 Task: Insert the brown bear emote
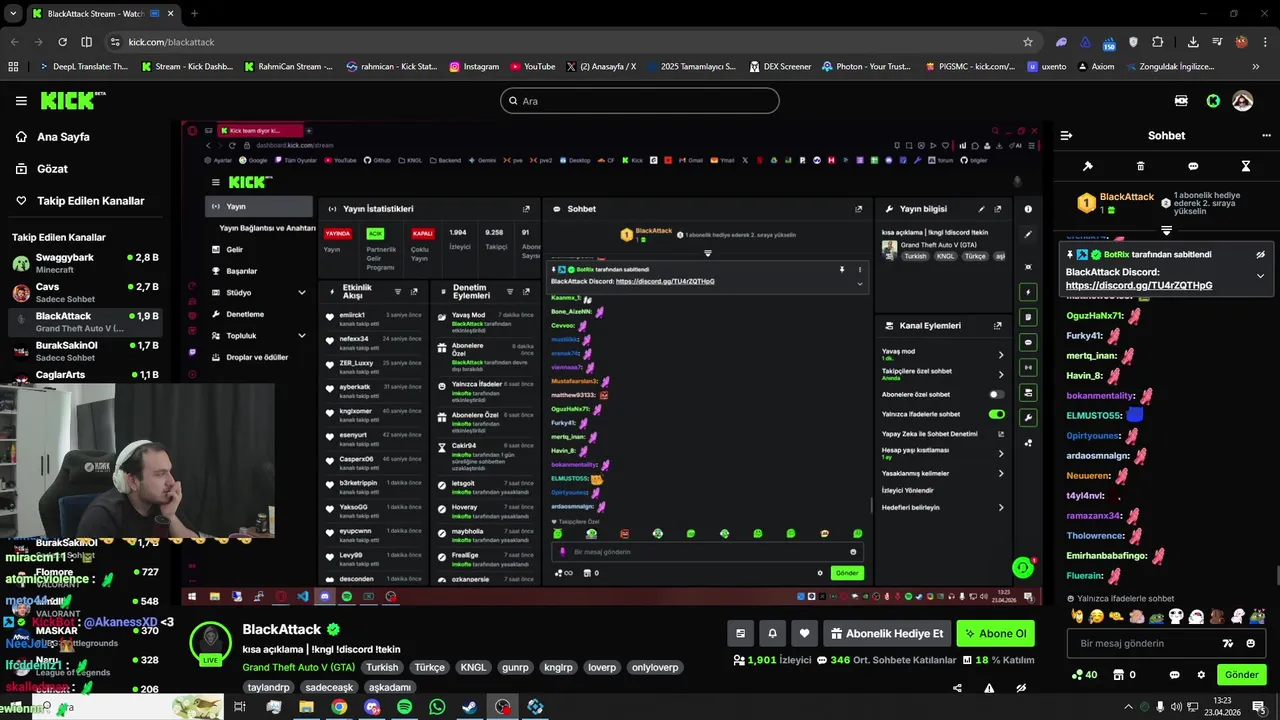pyautogui.click(x=1216, y=616)
